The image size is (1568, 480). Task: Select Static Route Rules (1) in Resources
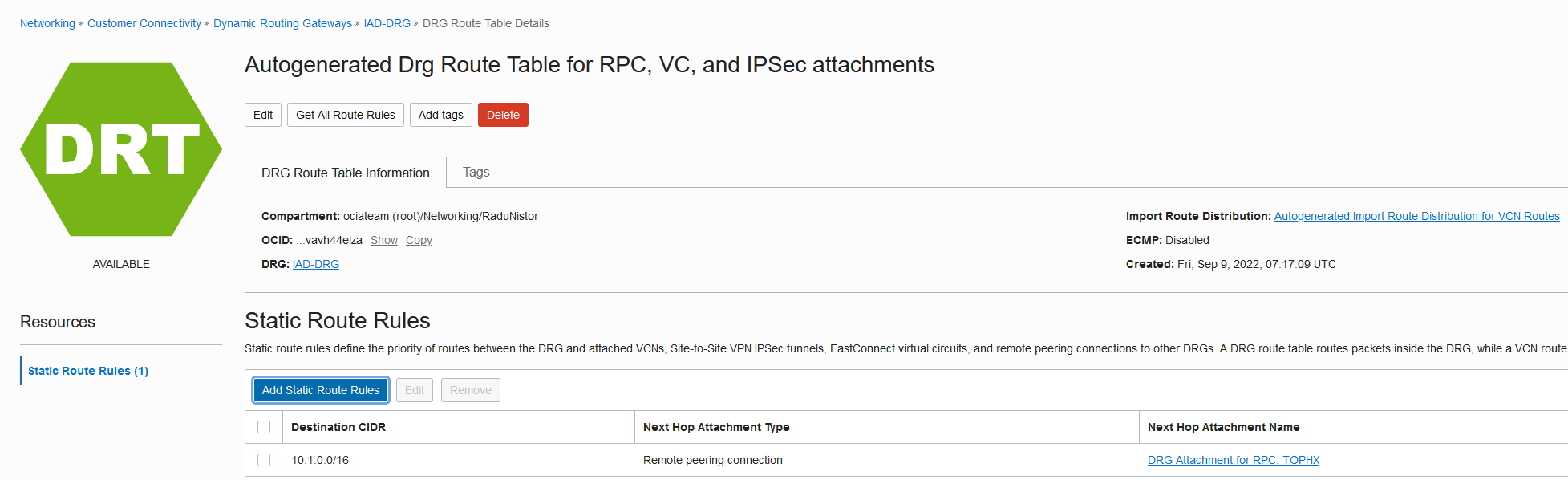coord(88,371)
